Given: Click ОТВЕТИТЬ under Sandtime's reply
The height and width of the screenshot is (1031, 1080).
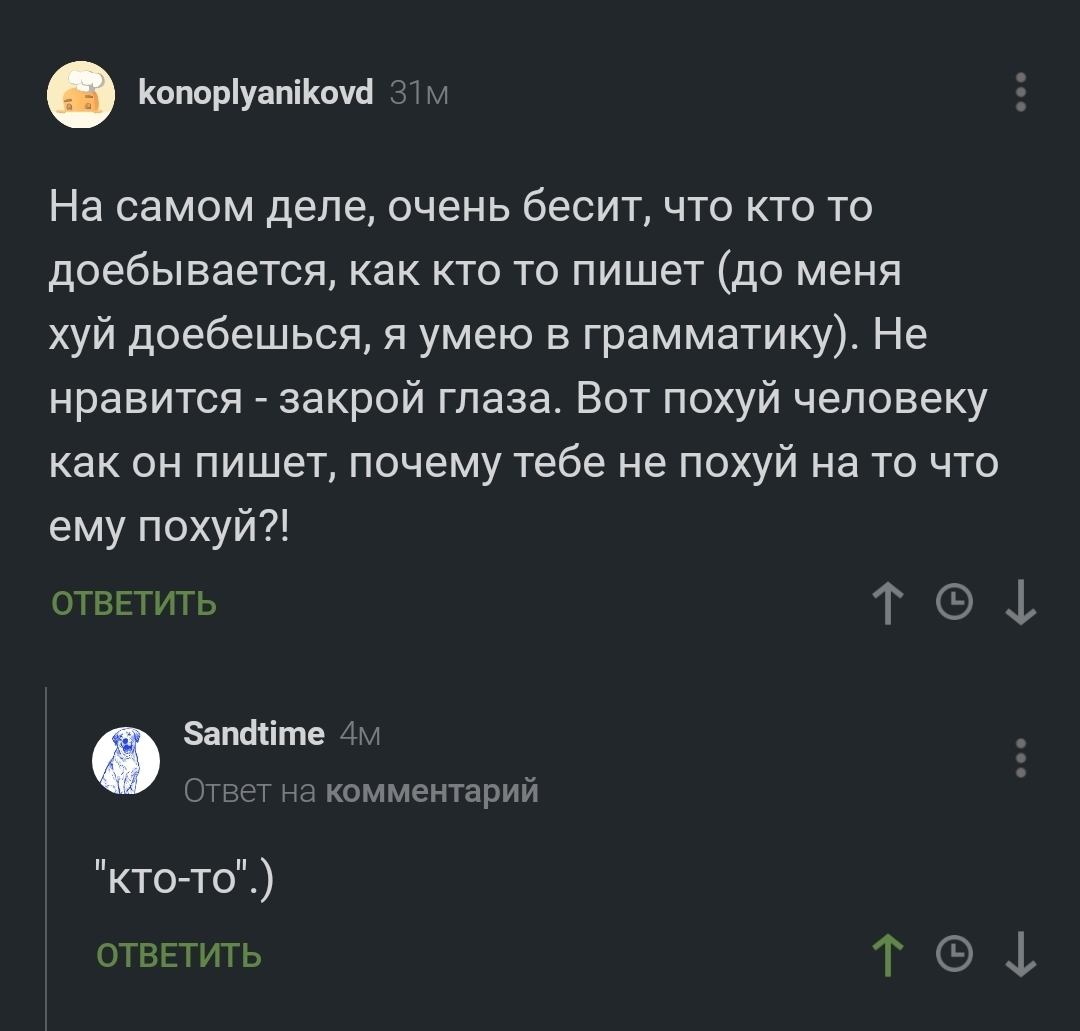Looking at the screenshot, I should pyautogui.click(x=178, y=956).
